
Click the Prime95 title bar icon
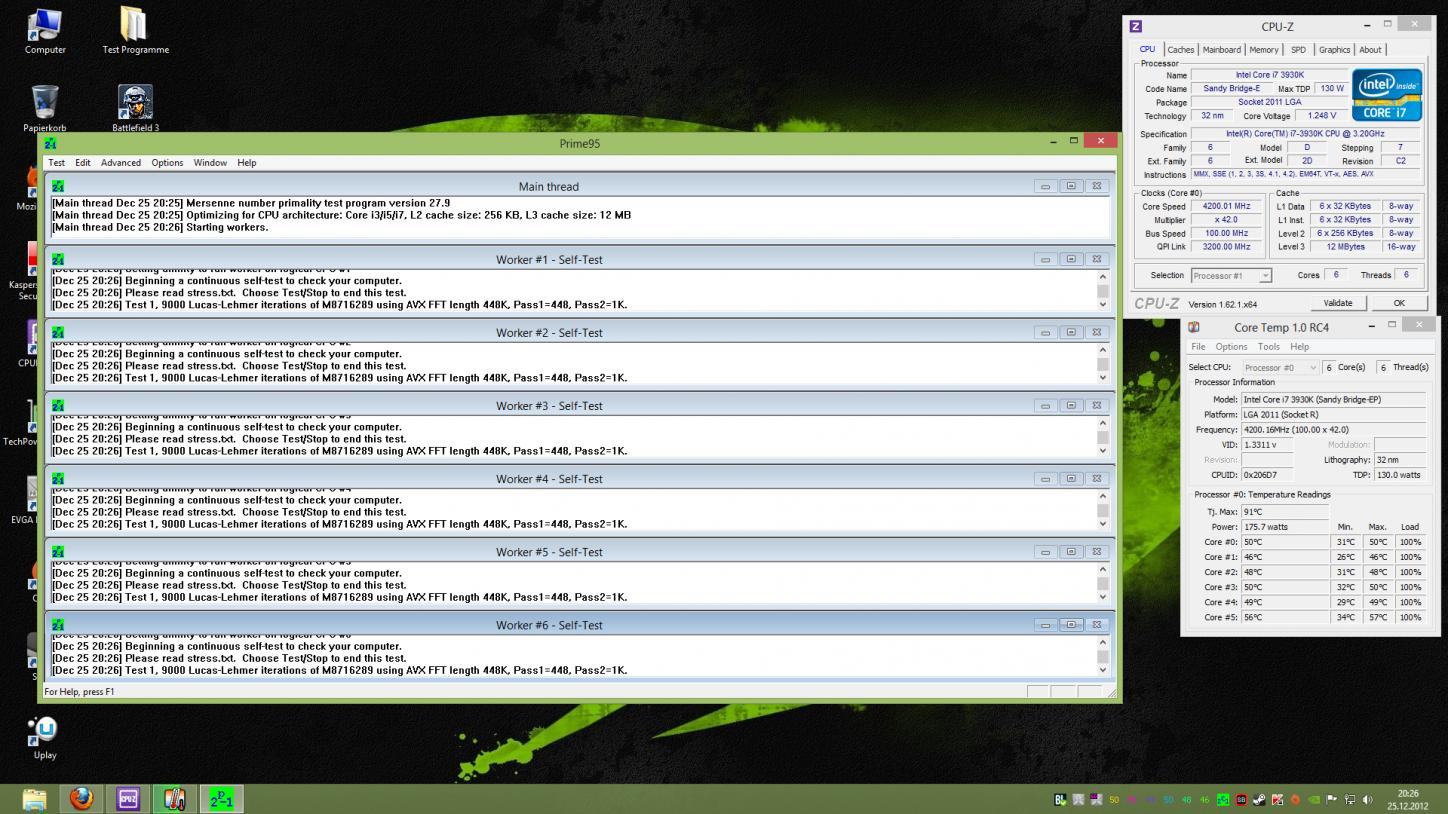coord(51,143)
